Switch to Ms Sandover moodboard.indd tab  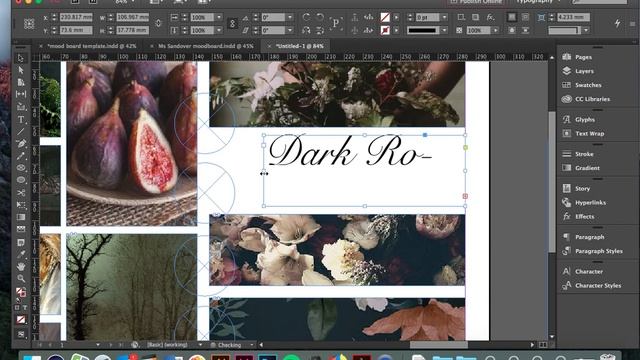[x=206, y=46]
